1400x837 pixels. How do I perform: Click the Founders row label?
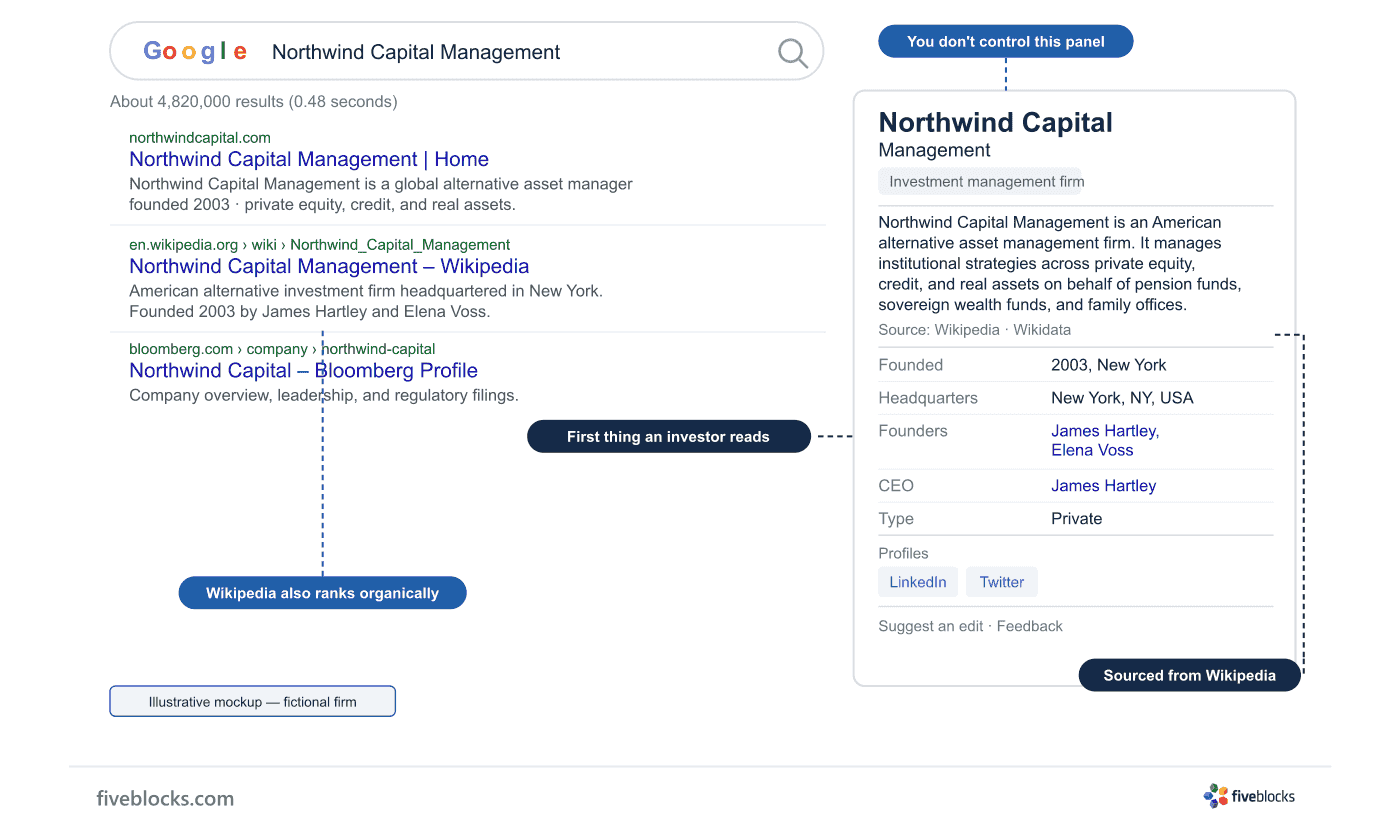point(912,431)
